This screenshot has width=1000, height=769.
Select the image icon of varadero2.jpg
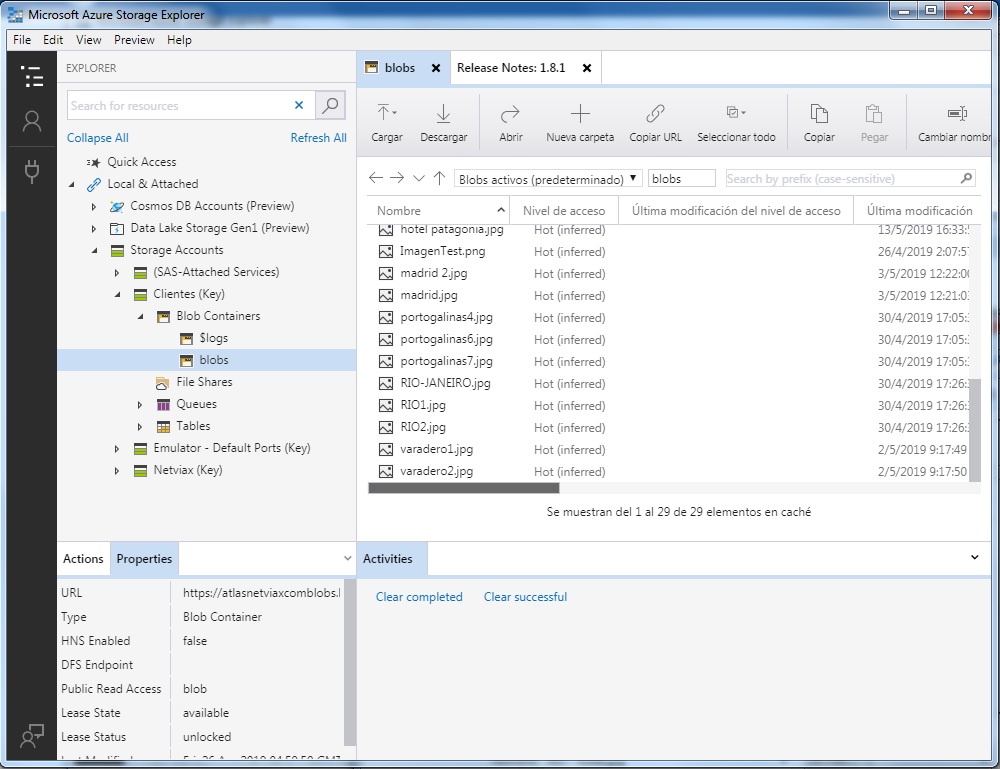tap(385, 471)
